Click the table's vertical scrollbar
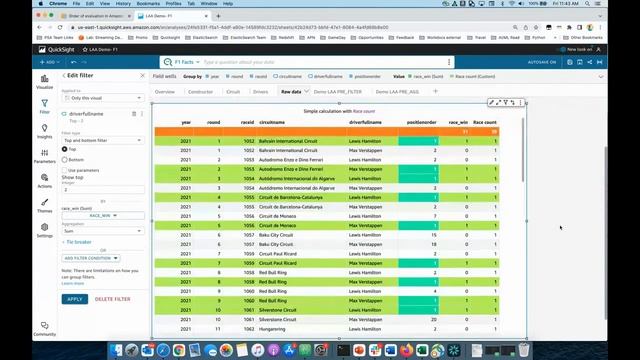Viewport: 640px width, 360px height. pos(523,150)
